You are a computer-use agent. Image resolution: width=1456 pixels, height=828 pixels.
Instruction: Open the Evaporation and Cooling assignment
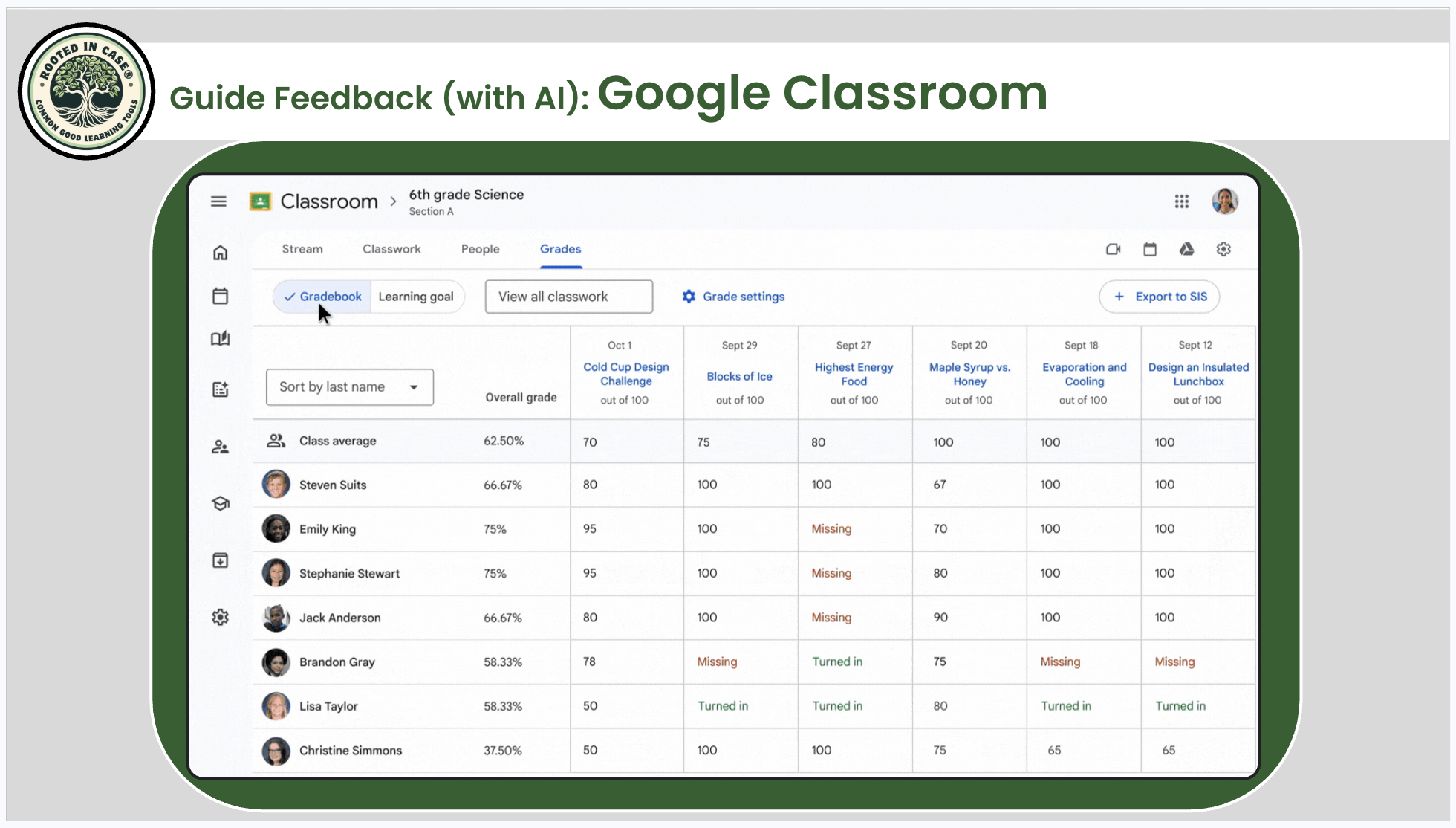point(1085,374)
